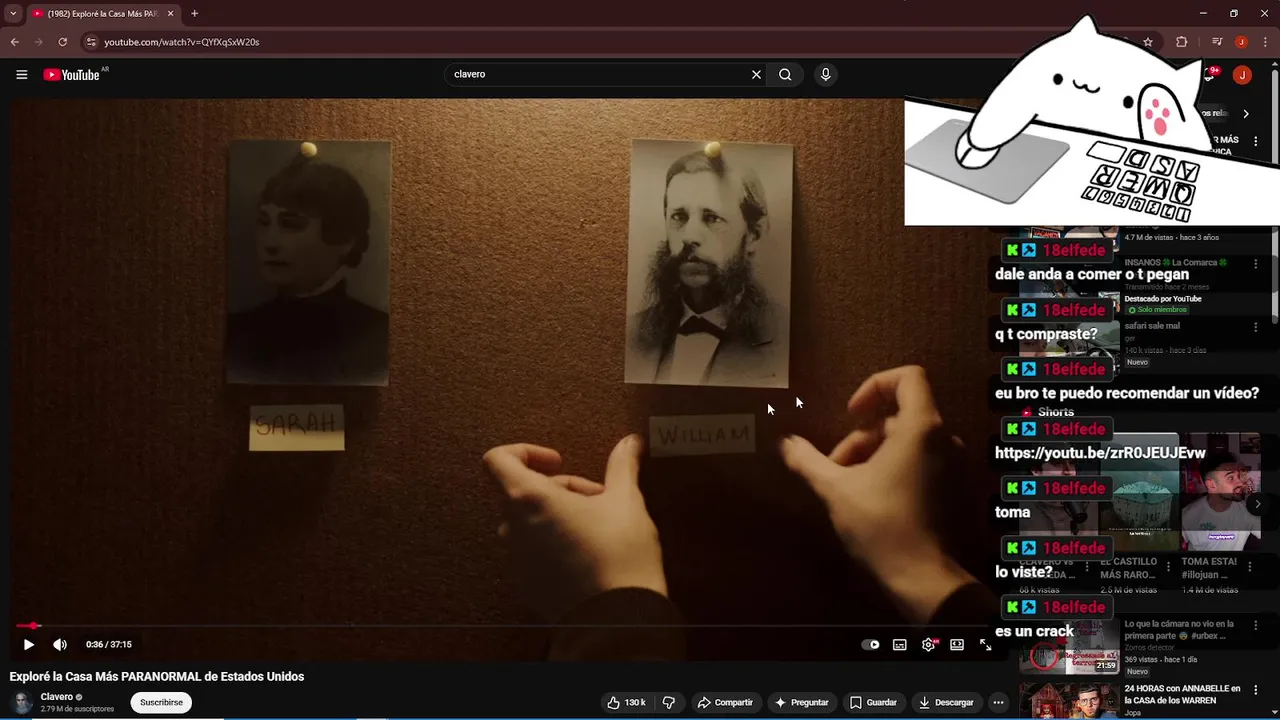
Task: Go back in browser history
Action: (x=14, y=42)
